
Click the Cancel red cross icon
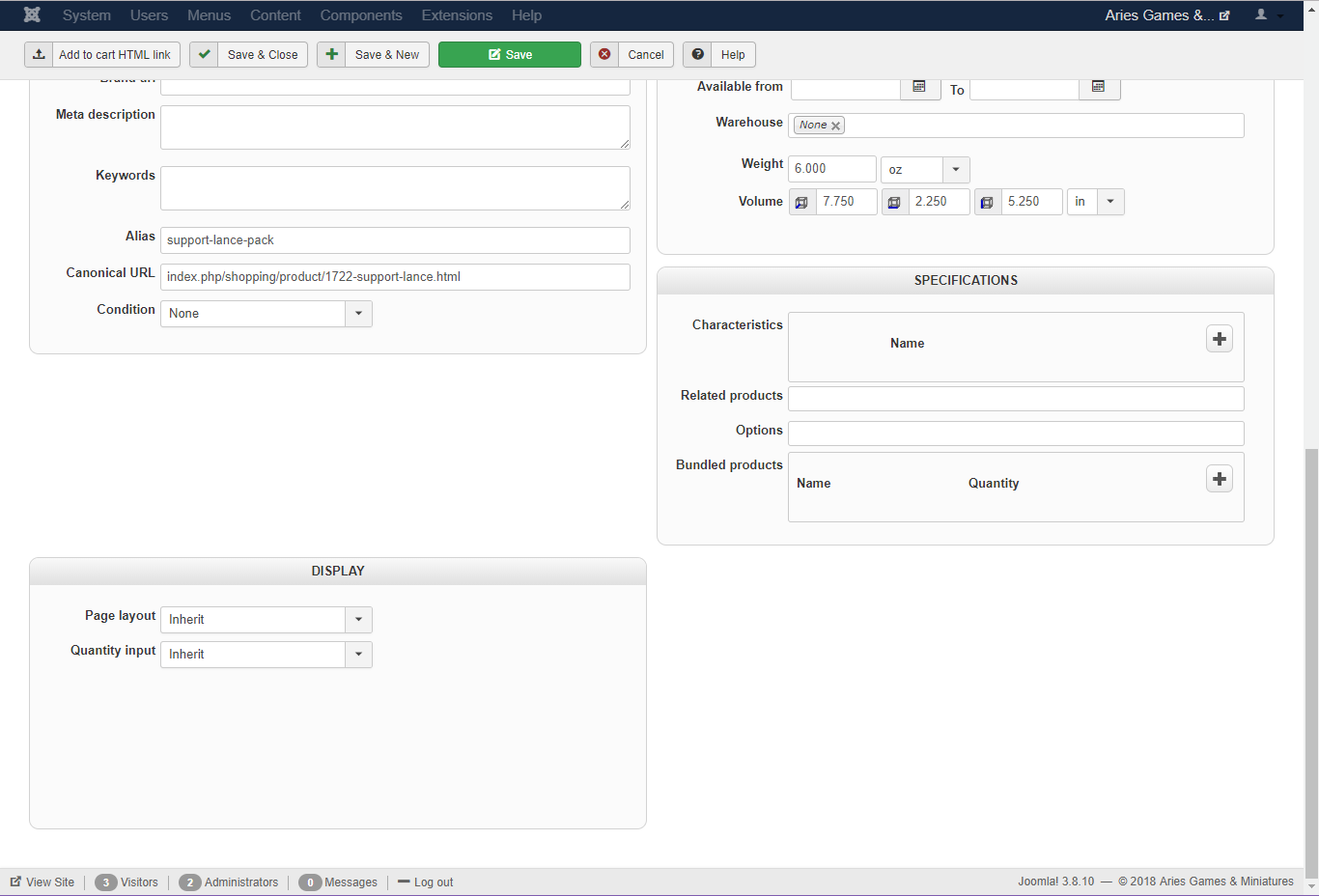tap(604, 55)
